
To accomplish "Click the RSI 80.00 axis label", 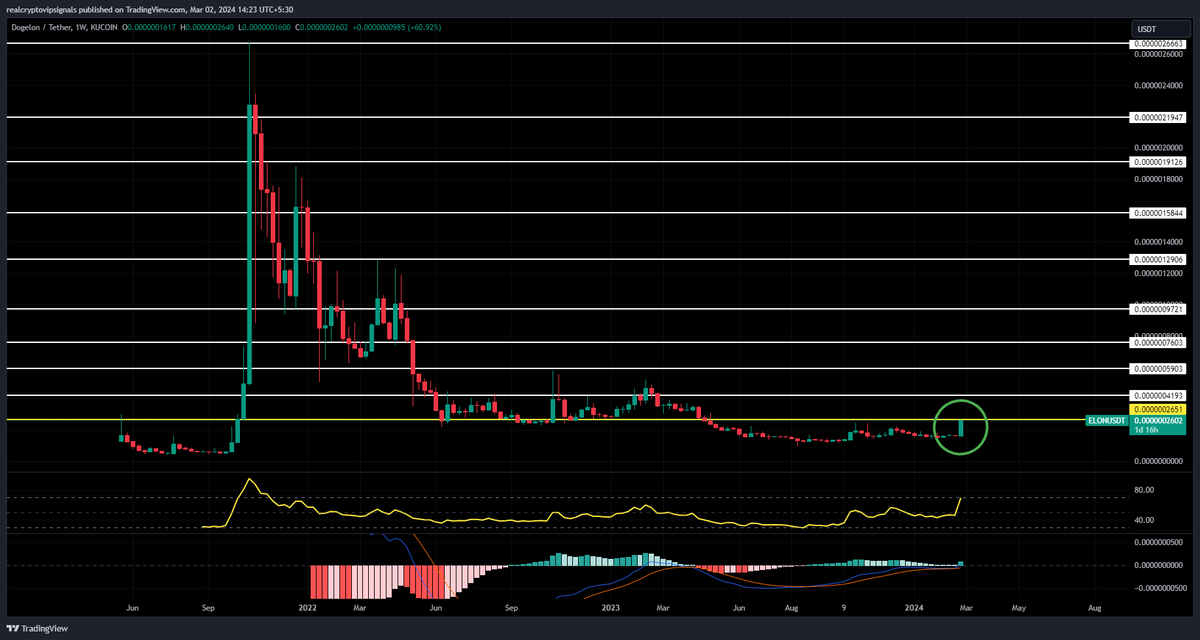I will pyautogui.click(x=1144, y=490).
